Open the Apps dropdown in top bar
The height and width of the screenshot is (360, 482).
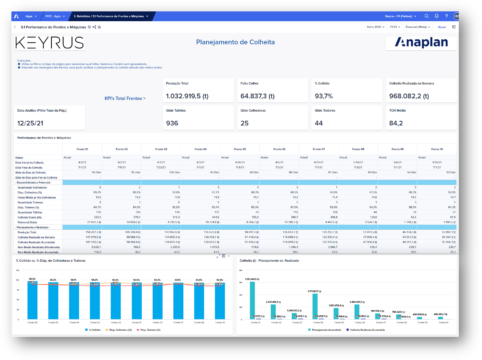(31, 16)
